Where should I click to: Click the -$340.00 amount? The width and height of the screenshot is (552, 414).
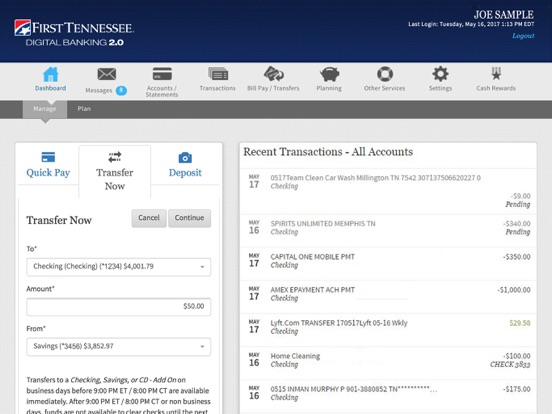tap(516, 224)
